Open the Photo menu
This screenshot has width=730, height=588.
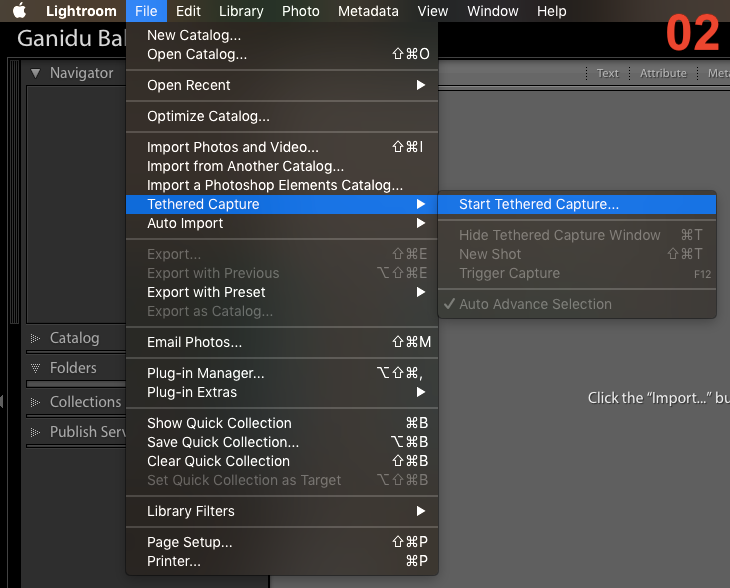[x=301, y=11]
